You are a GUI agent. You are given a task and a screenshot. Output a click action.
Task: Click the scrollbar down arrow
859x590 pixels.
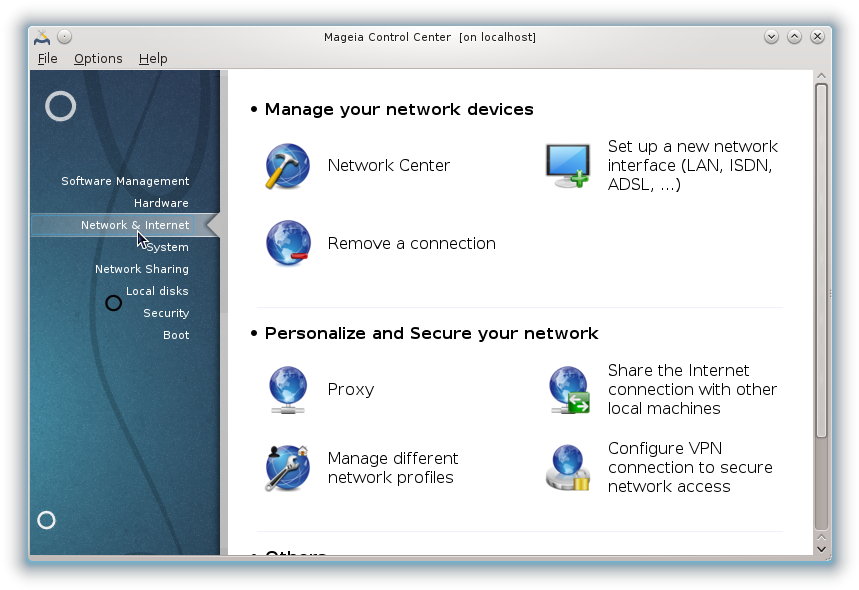tap(821, 548)
